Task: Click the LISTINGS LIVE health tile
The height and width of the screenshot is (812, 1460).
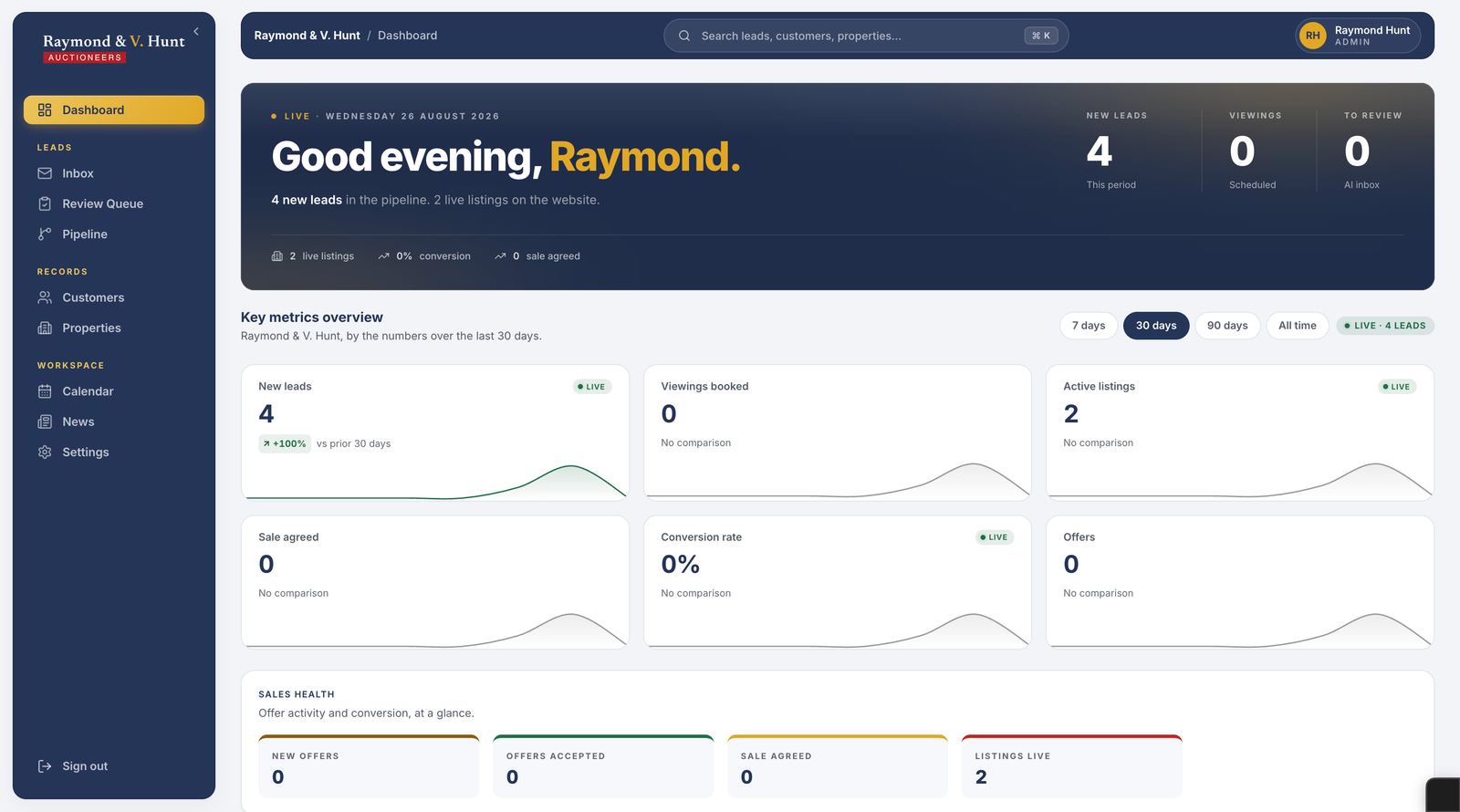Action: pyautogui.click(x=1072, y=766)
